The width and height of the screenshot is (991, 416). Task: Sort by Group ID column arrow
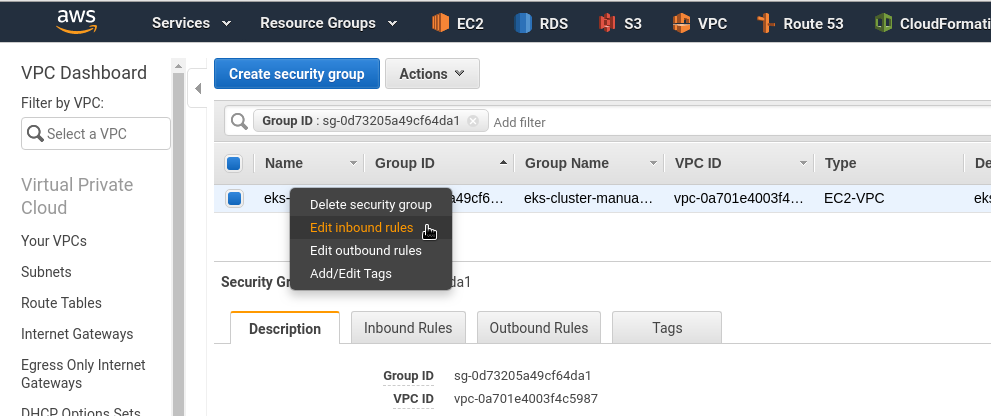coord(503,163)
